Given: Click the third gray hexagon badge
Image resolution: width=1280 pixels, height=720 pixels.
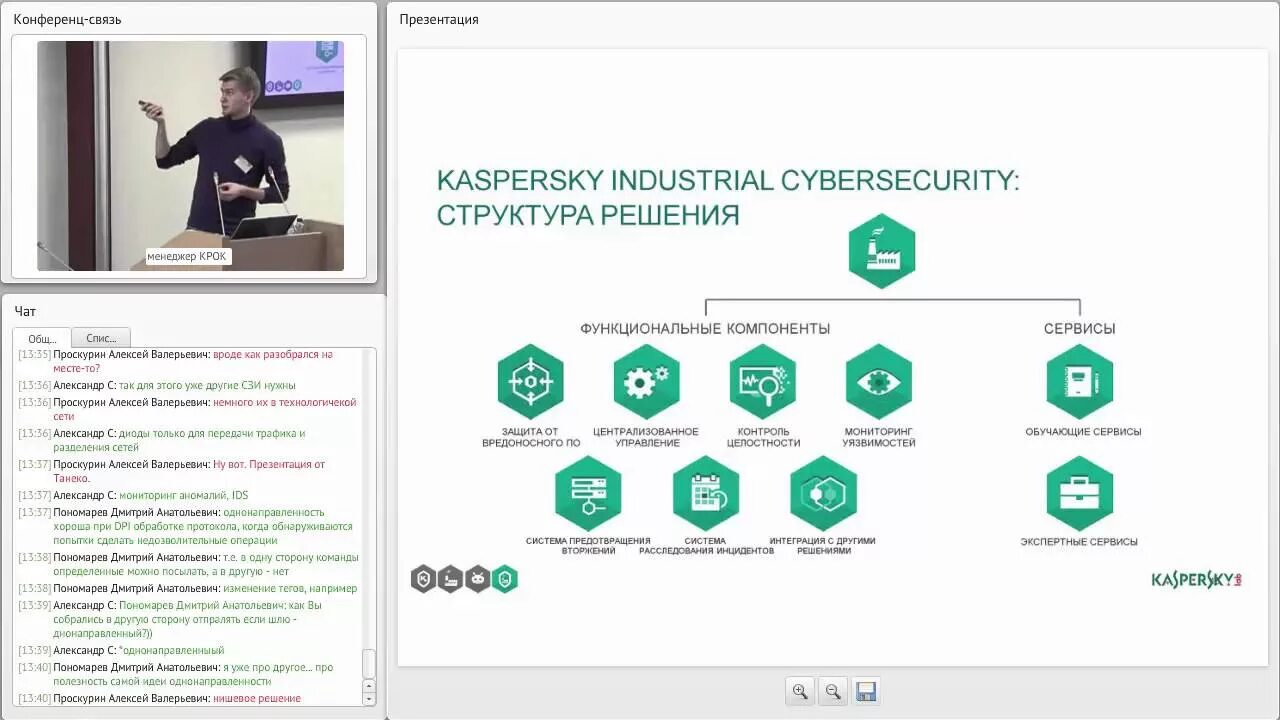Looking at the screenshot, I should point(478,579).
